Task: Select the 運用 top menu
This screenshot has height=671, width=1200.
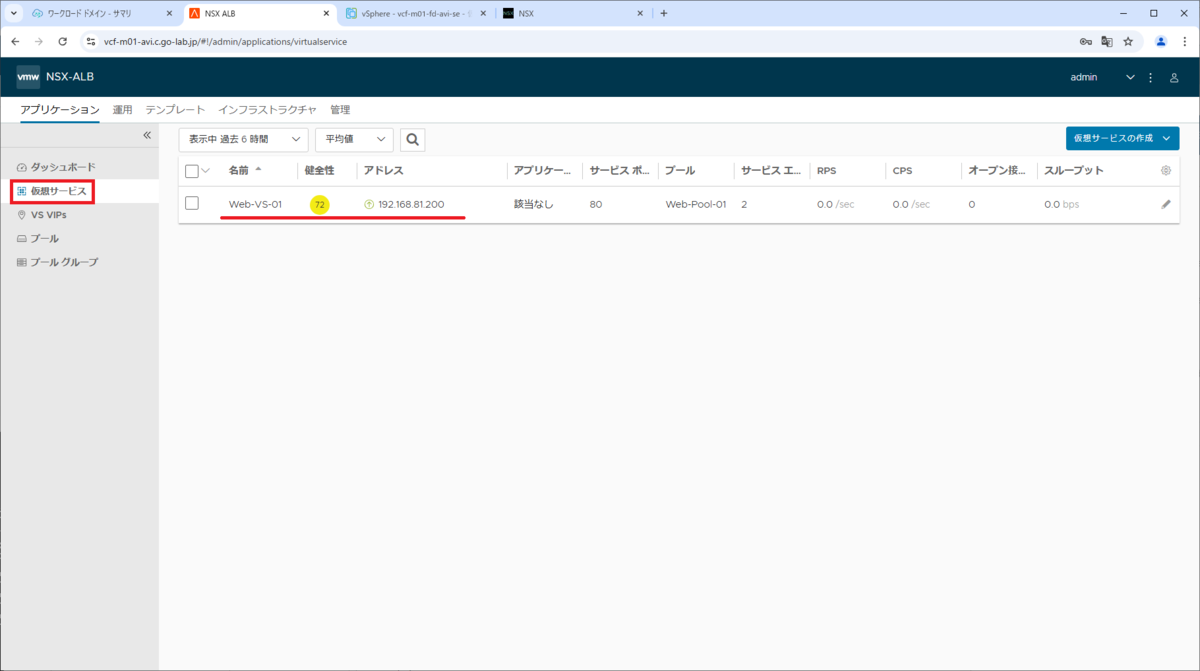Action: click(x=122, y=110)
